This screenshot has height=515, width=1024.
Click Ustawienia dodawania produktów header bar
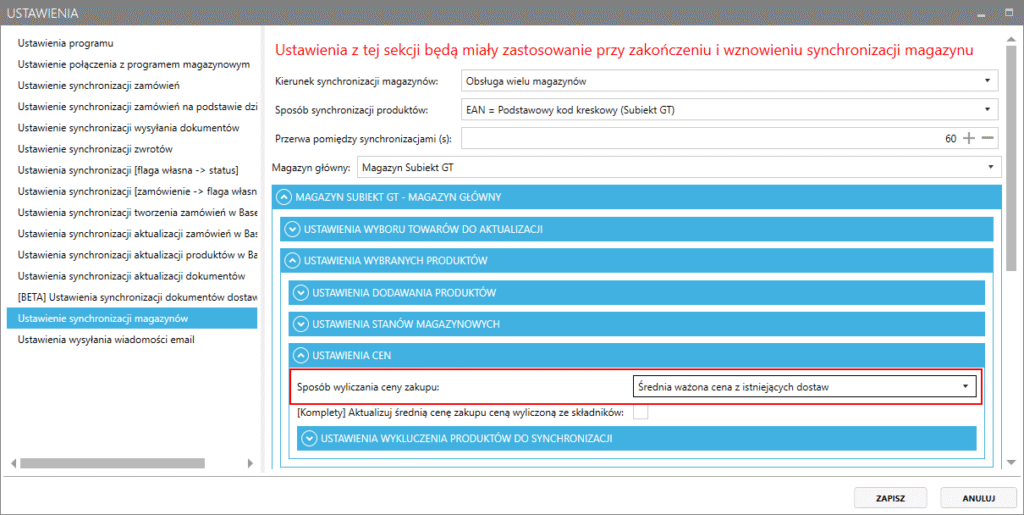pos(637,292)
